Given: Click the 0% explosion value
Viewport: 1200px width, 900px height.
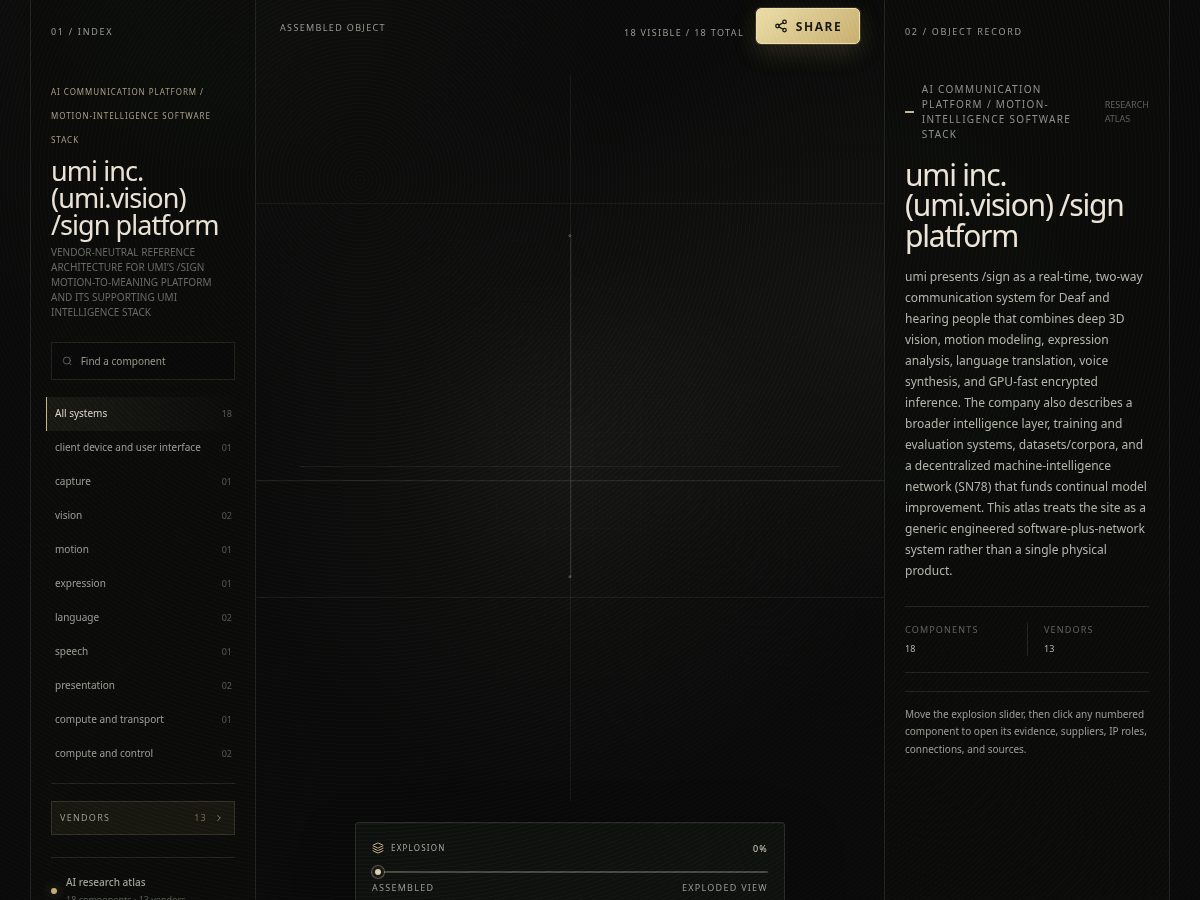Looking at the screenshot, I should click(x=760, y=849).
